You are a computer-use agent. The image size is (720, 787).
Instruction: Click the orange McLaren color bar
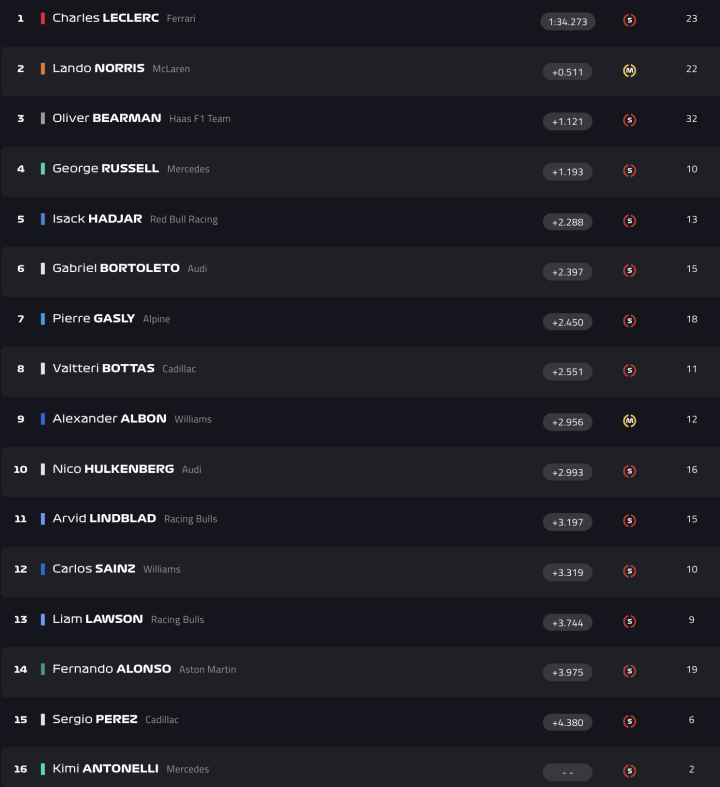(43, 69)
